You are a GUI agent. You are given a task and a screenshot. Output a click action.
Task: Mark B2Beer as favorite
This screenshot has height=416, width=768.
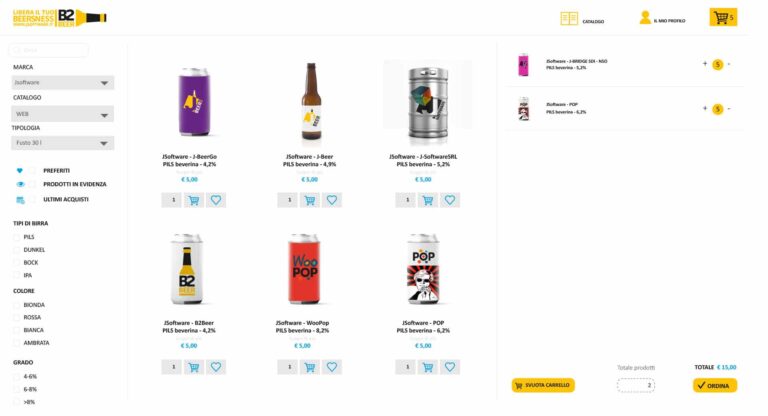216,367
